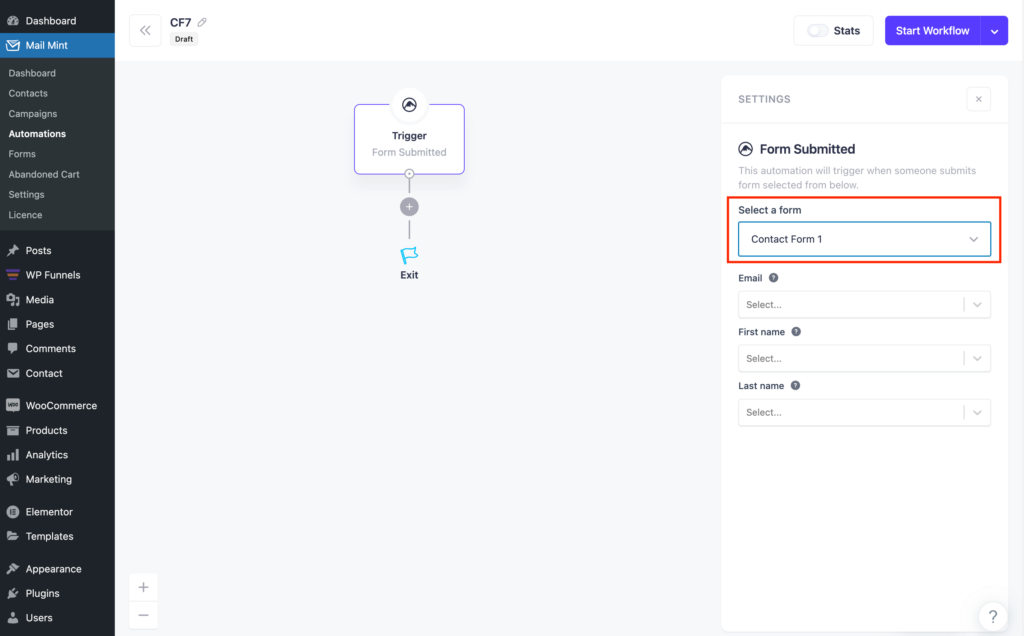Collapse the editor sidebar with the double-arrow icon
The image size is (1024, 636).
[x=145, y=30]
